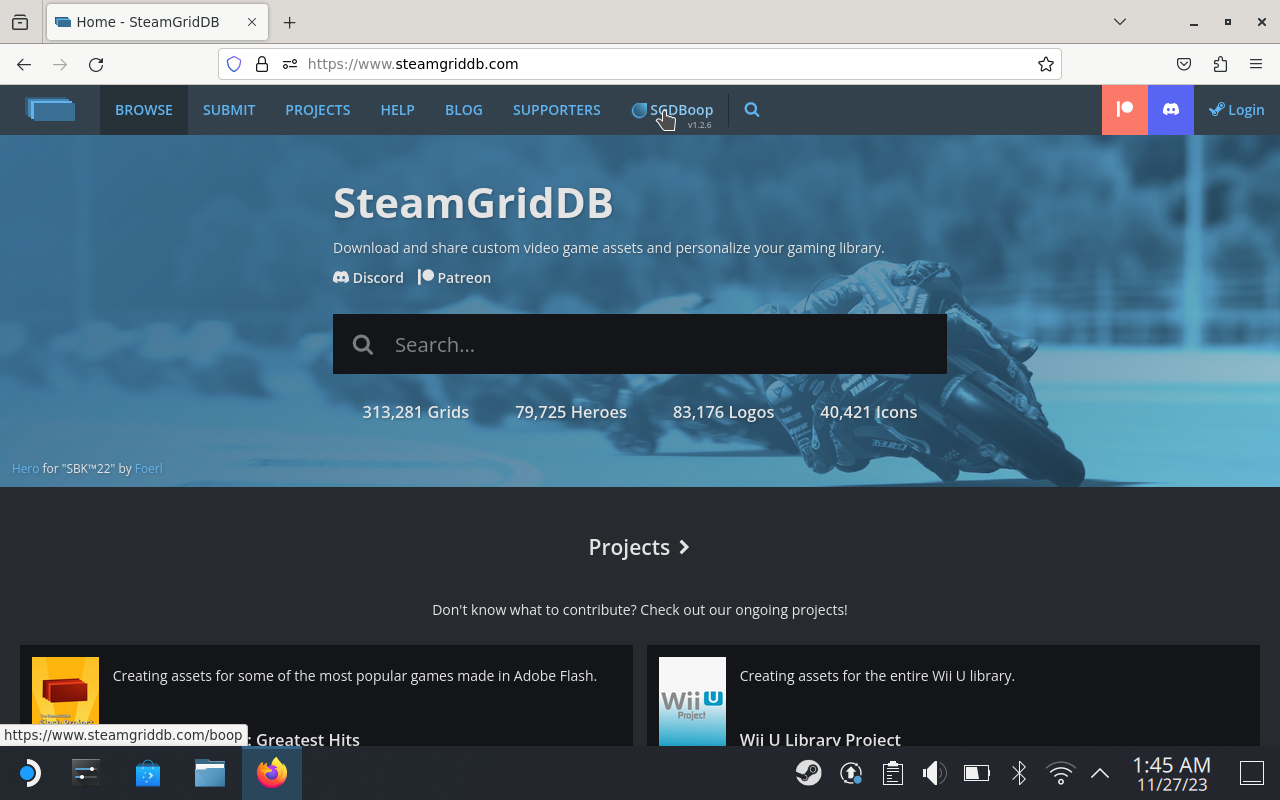
Task: Open the navbar search magnifier icon
Action: point(752,110)
